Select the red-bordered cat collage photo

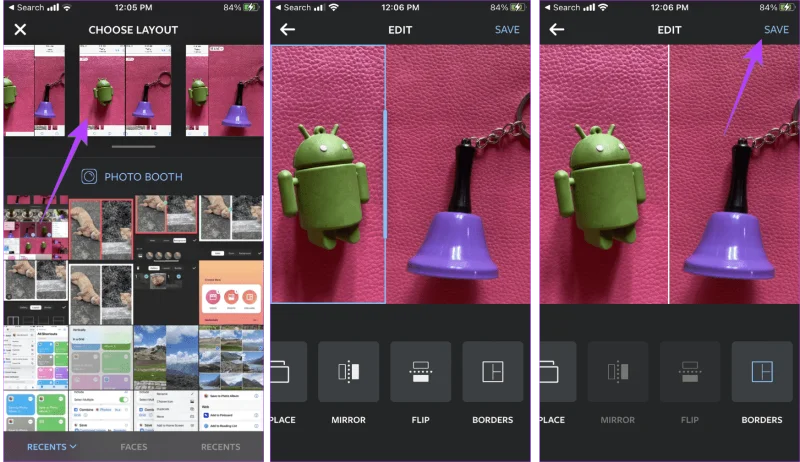coord(101,229)
